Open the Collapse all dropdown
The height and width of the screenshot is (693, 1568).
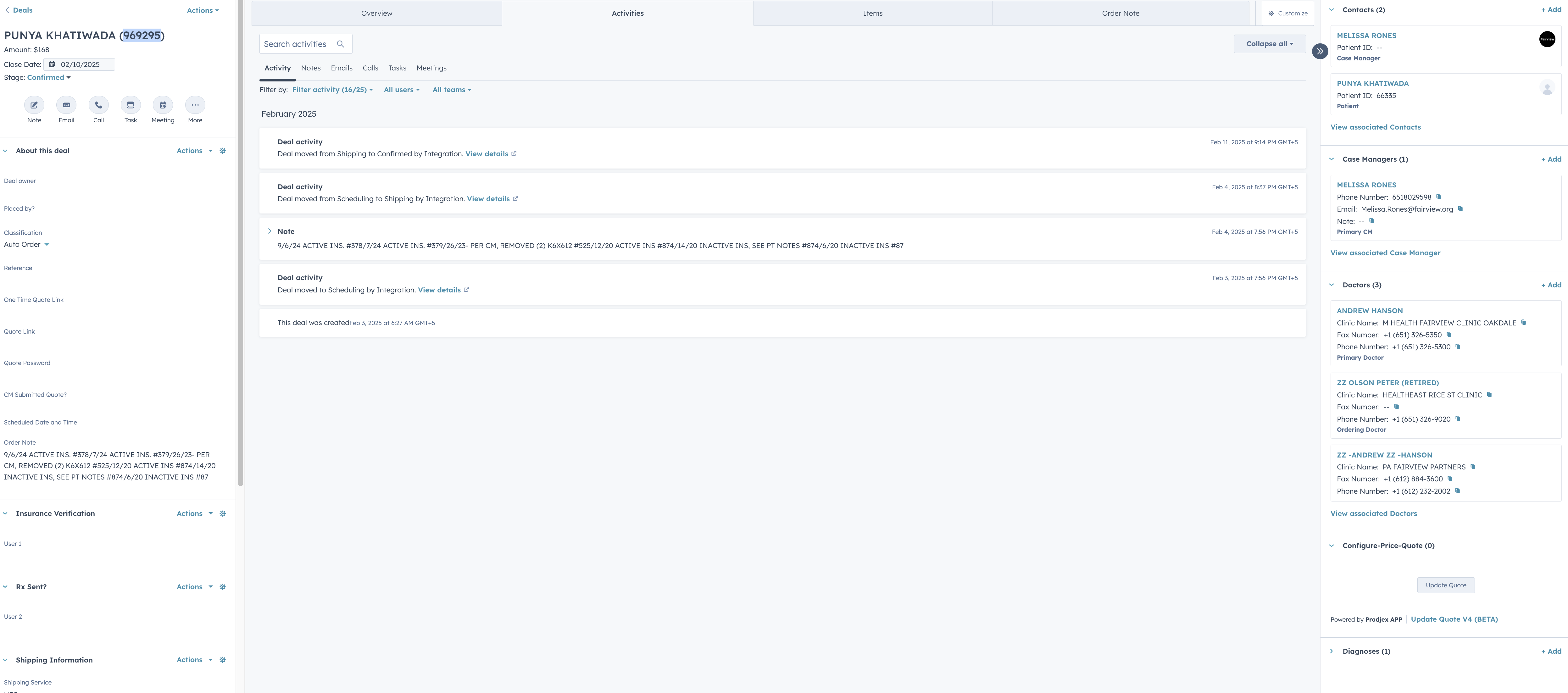tap(1269, 44)
